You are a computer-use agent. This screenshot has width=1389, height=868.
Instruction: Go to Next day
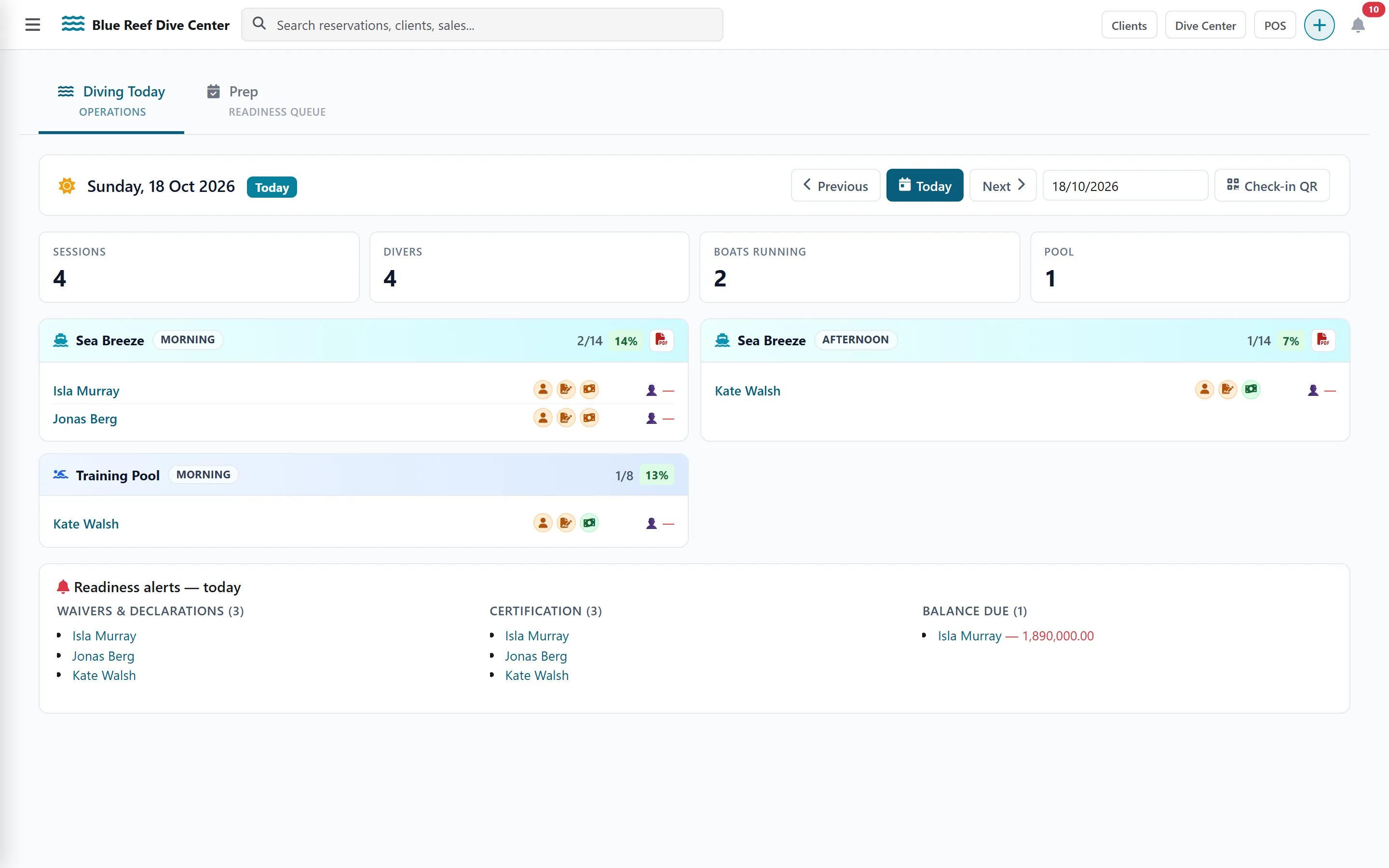[1003, 186]
